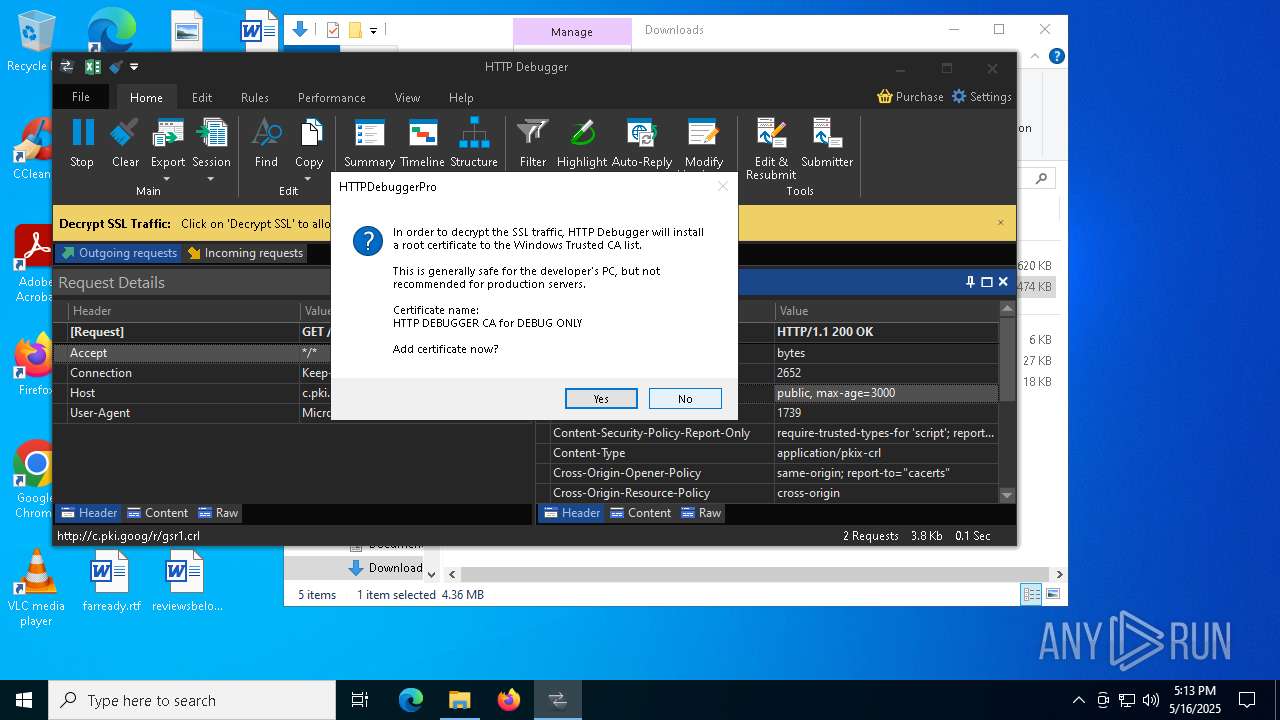The width and height of the screenshot is (1280, 720).
Task: Click the Explorer help question icon
Action: coord(1056,56)
